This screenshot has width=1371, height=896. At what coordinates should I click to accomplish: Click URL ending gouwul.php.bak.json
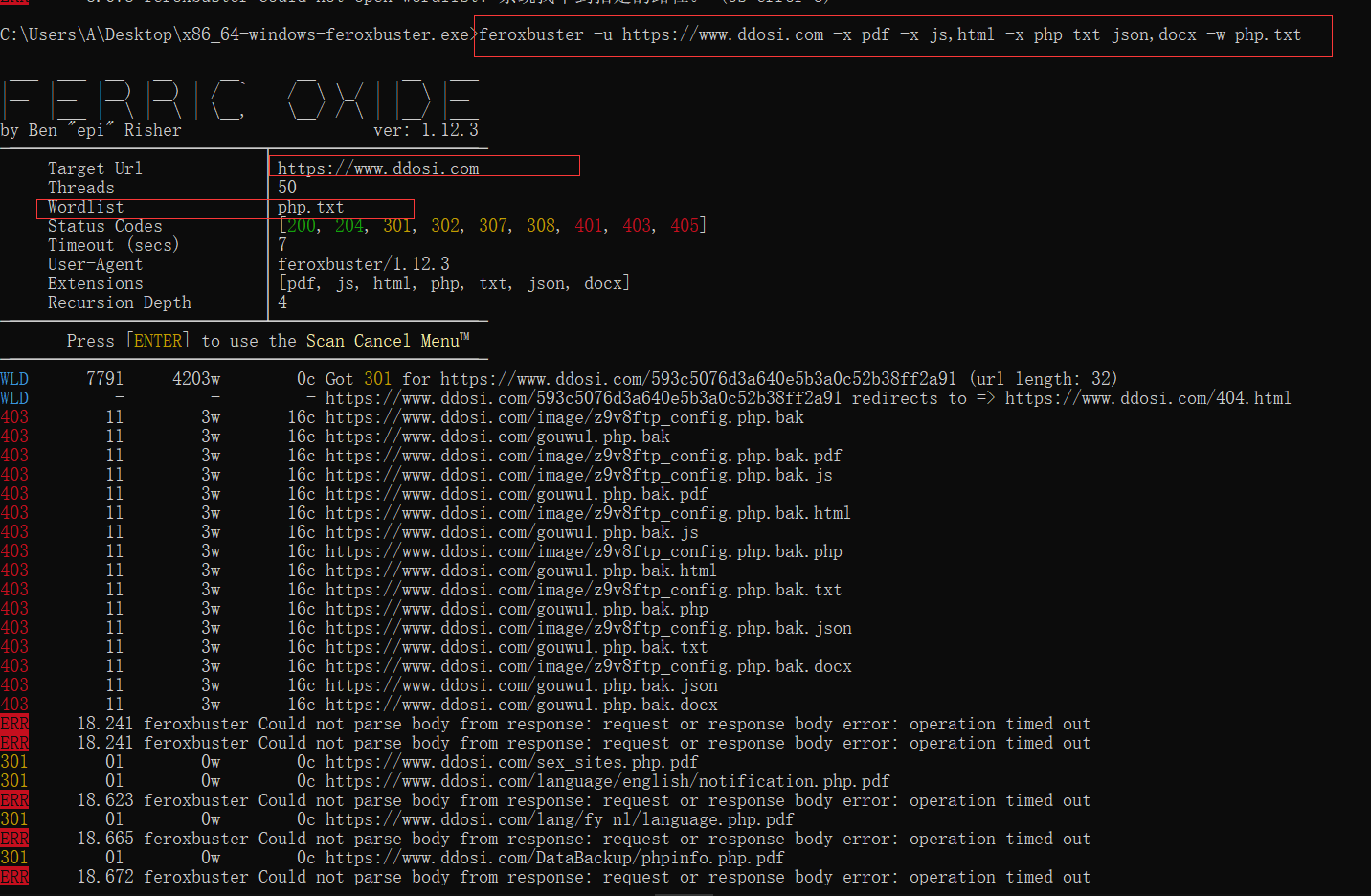pyautogui.click(x=521, y=685)
